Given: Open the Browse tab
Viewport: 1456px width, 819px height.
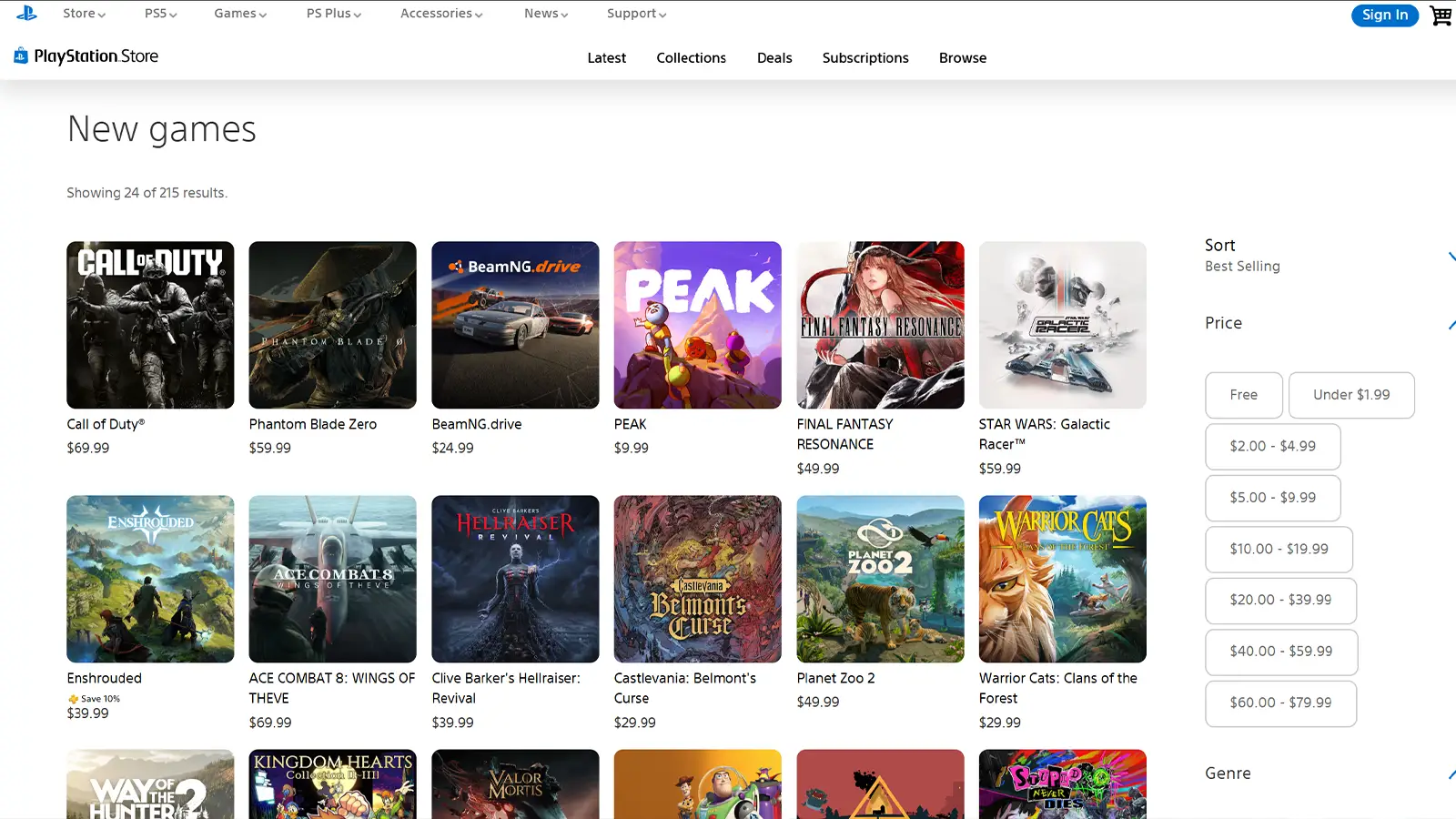Looking at the screenshot, I should (963, 58).
